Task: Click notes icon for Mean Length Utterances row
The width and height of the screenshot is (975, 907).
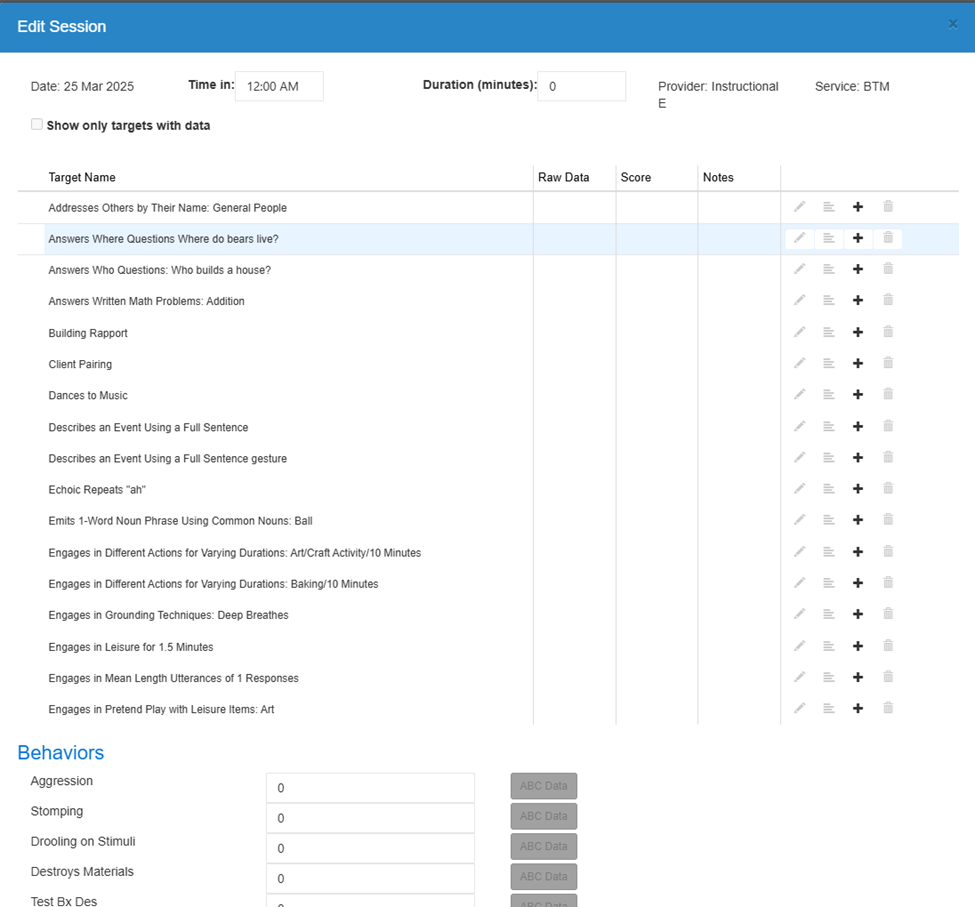Action: point(829,678)
